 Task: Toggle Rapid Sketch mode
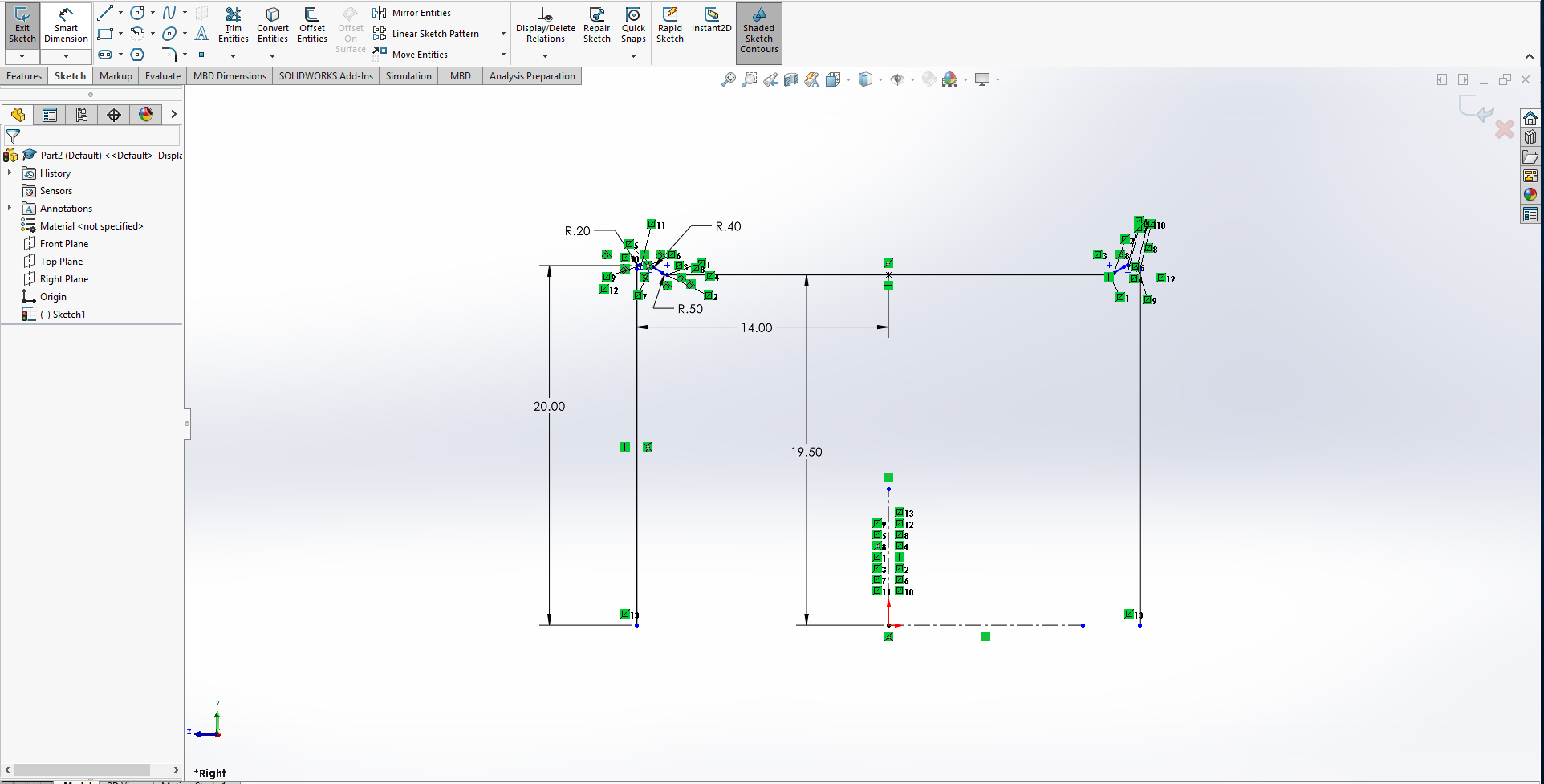pos(670,26)
